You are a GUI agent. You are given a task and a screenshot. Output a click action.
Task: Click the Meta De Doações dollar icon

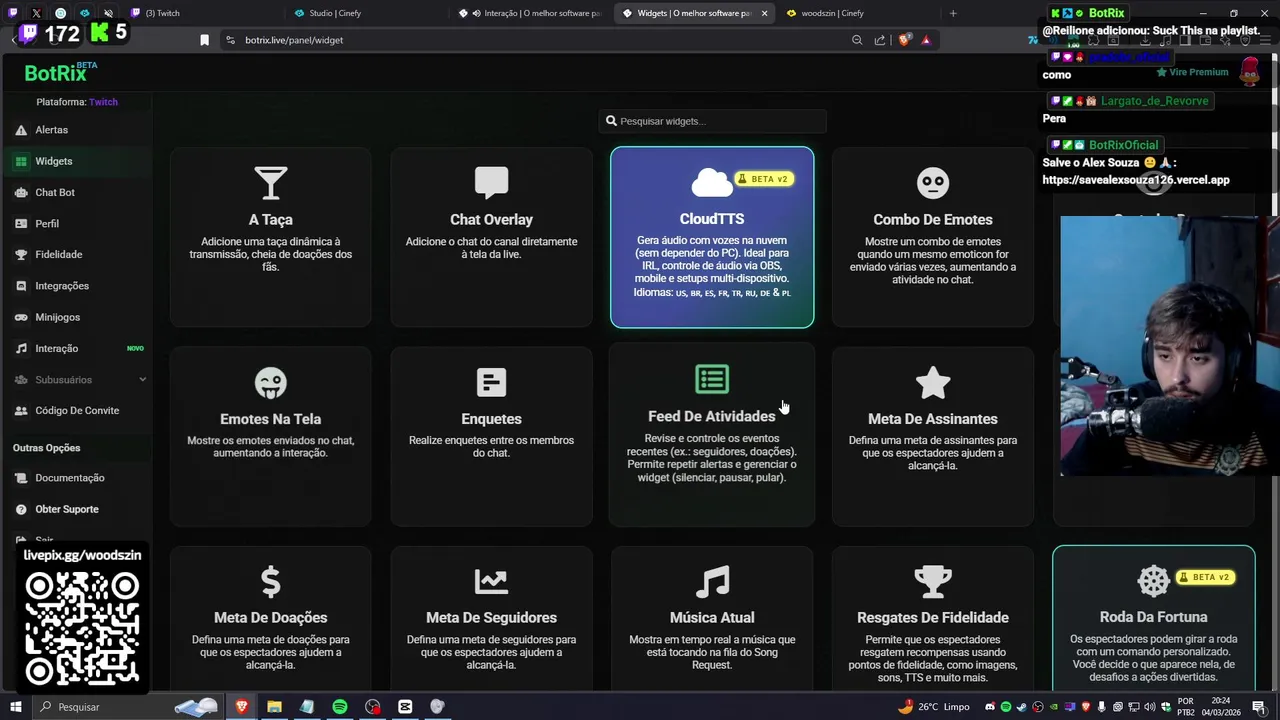point(270,582)
